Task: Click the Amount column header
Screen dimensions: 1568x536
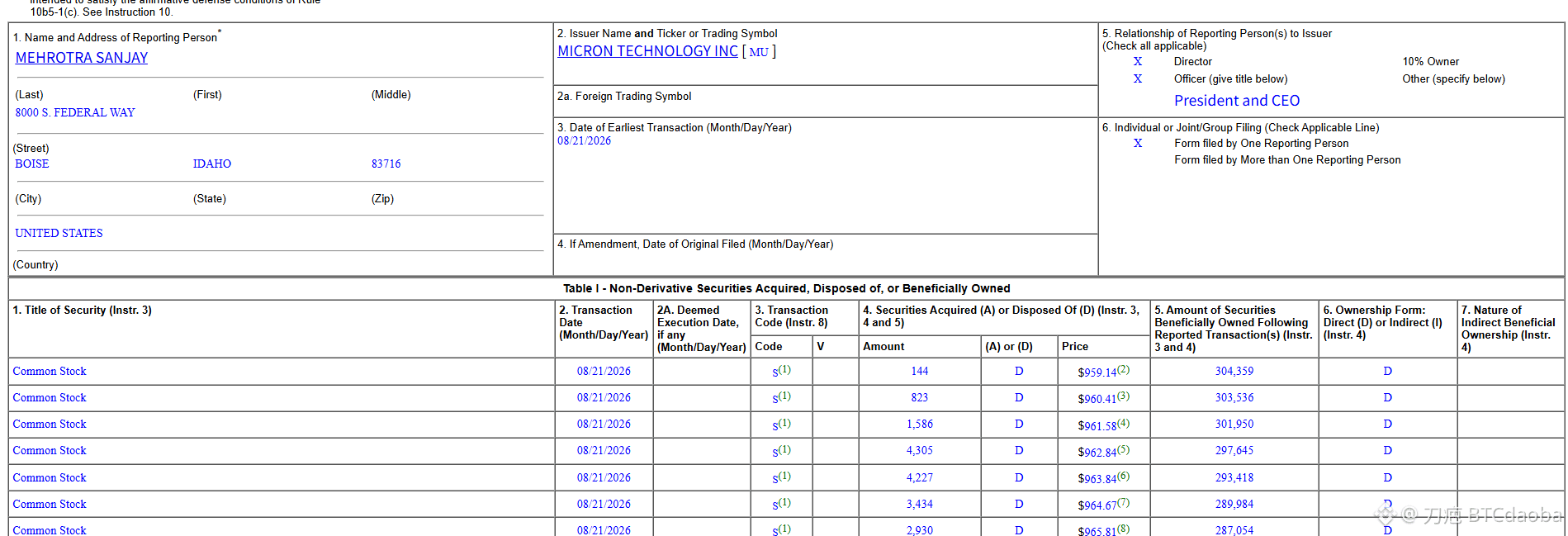Action: (x=883, y=347)
